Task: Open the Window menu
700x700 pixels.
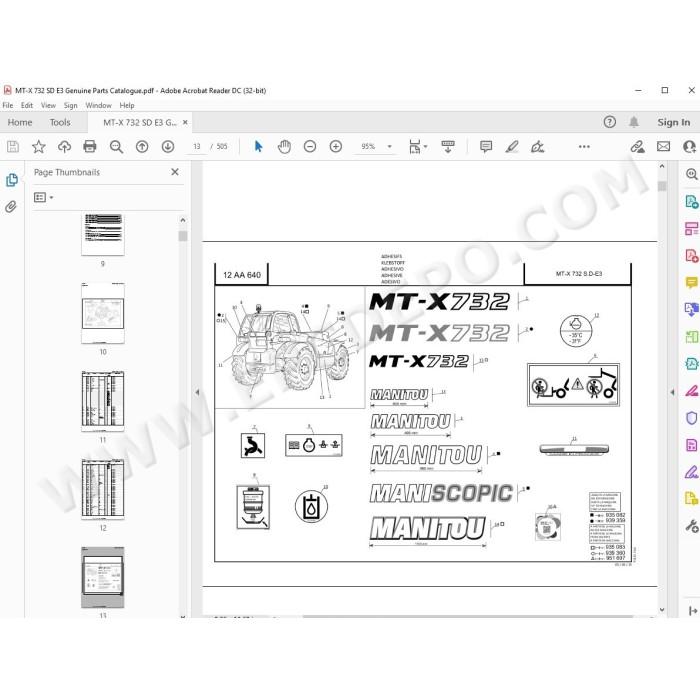Action: click(x=98, y=105)
